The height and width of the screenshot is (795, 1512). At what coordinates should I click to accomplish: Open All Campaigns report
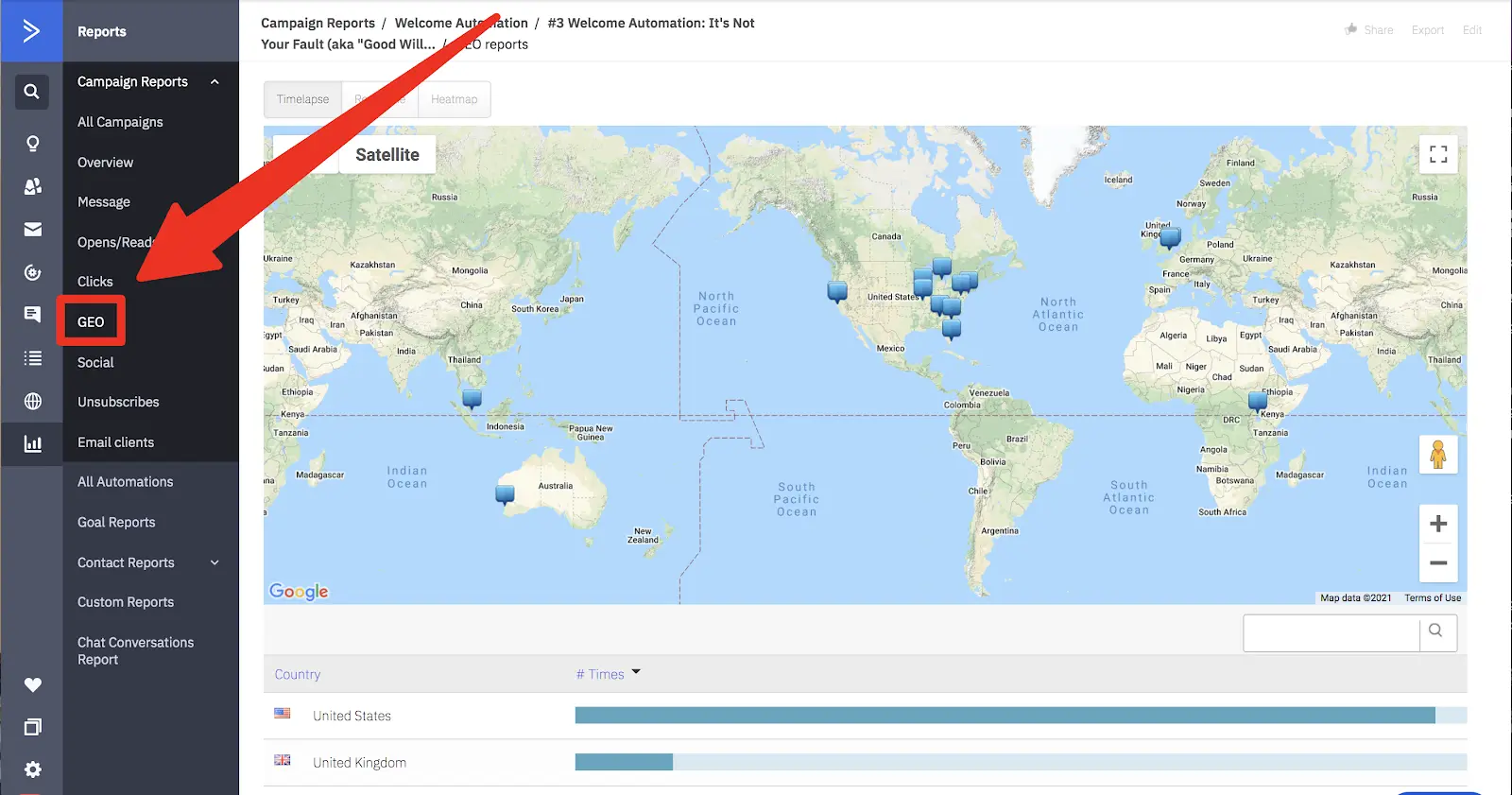(x=120, y=122)
